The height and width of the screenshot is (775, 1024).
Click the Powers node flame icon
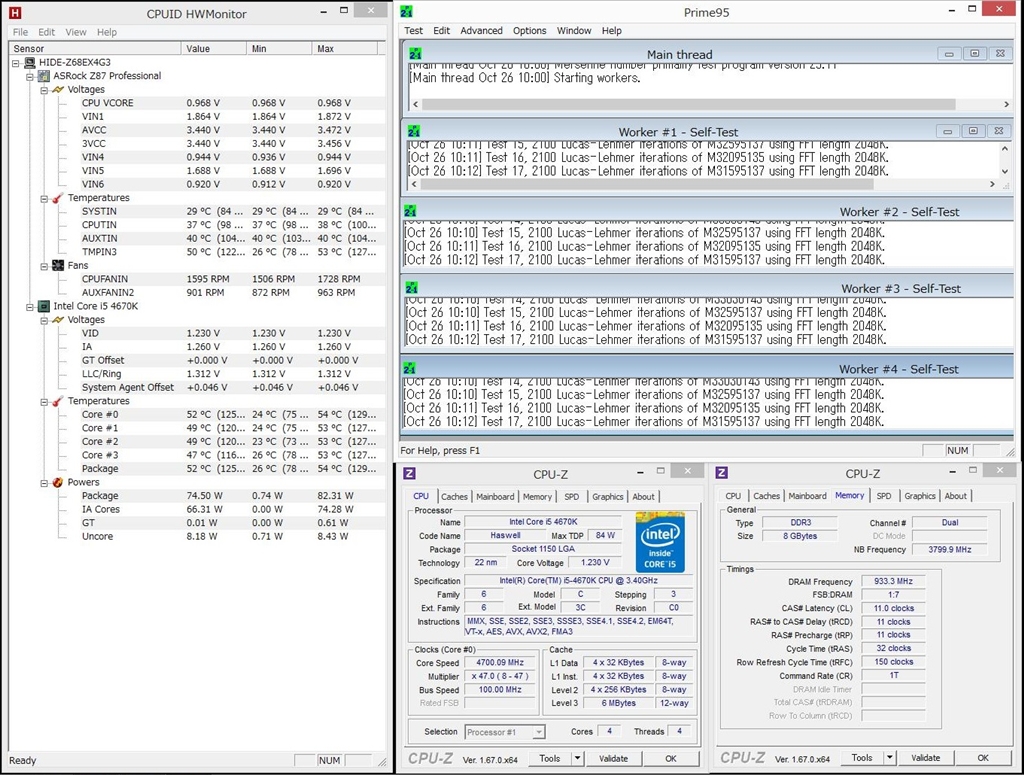coord(58,482)
